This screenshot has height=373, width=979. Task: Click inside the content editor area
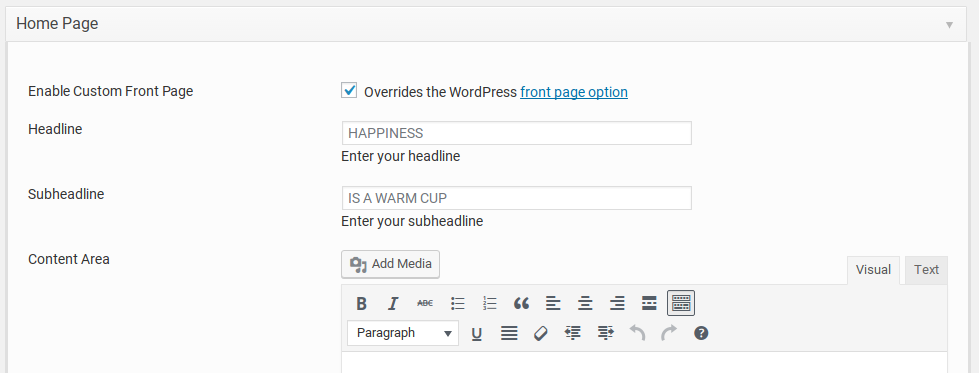click(x=644, y=362)
